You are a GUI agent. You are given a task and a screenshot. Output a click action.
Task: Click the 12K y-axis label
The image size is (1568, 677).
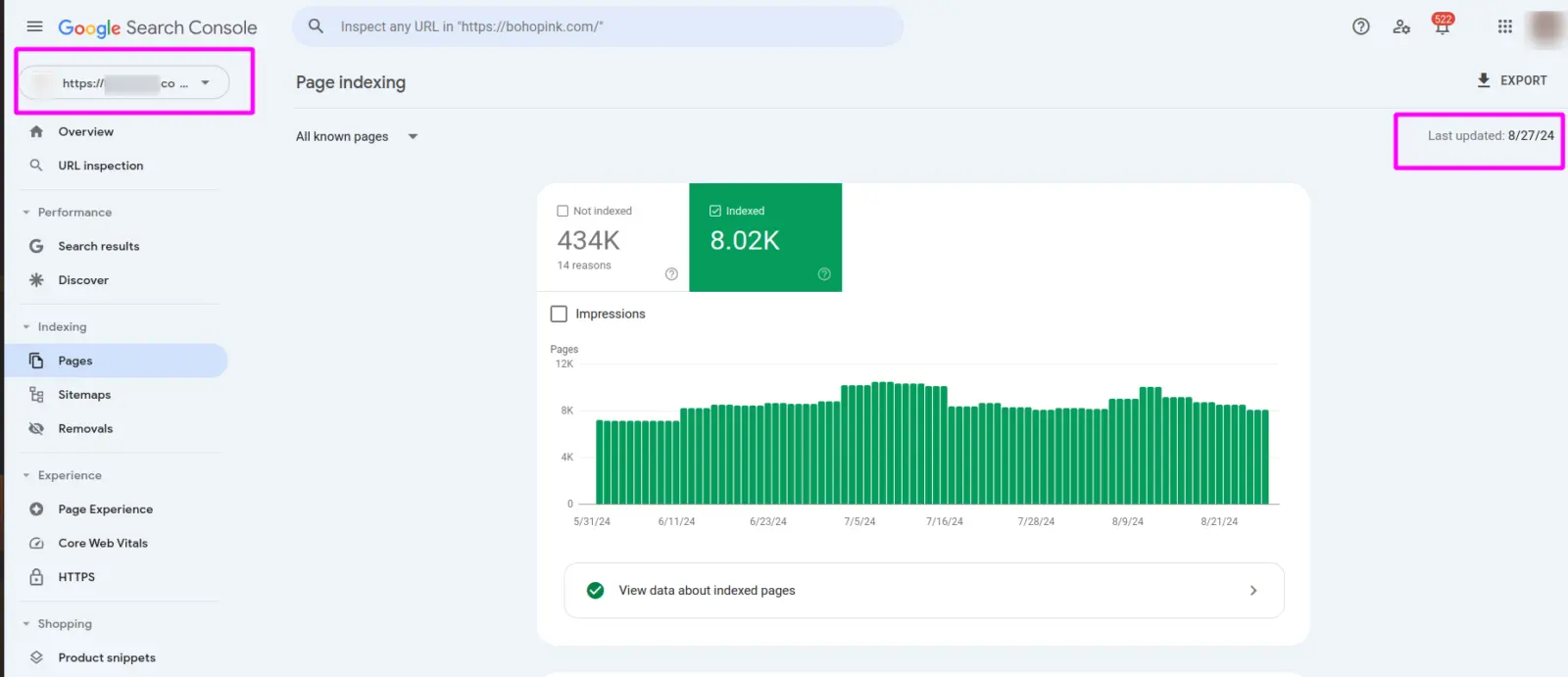[x=564, y=363]
